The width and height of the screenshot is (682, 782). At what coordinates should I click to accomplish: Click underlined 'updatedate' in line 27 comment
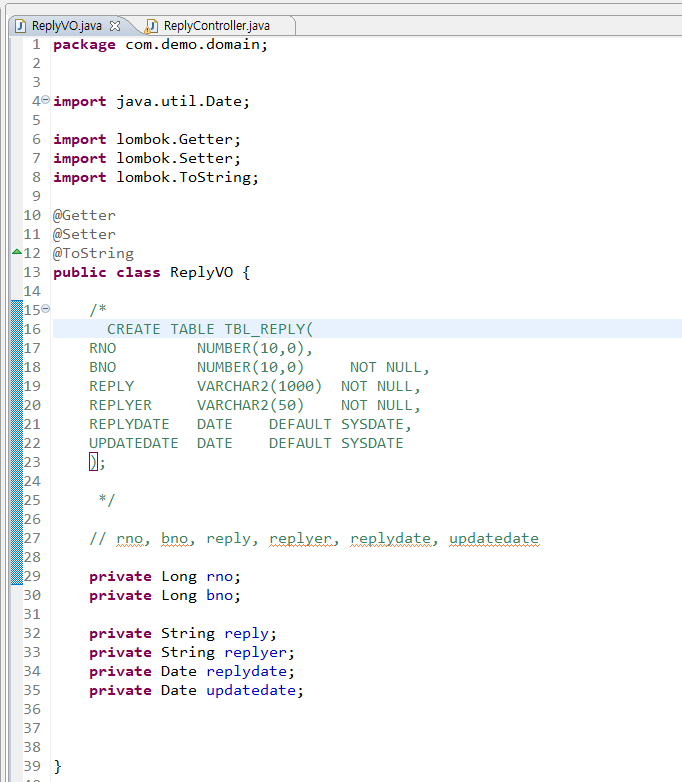(x=494, y=539)
